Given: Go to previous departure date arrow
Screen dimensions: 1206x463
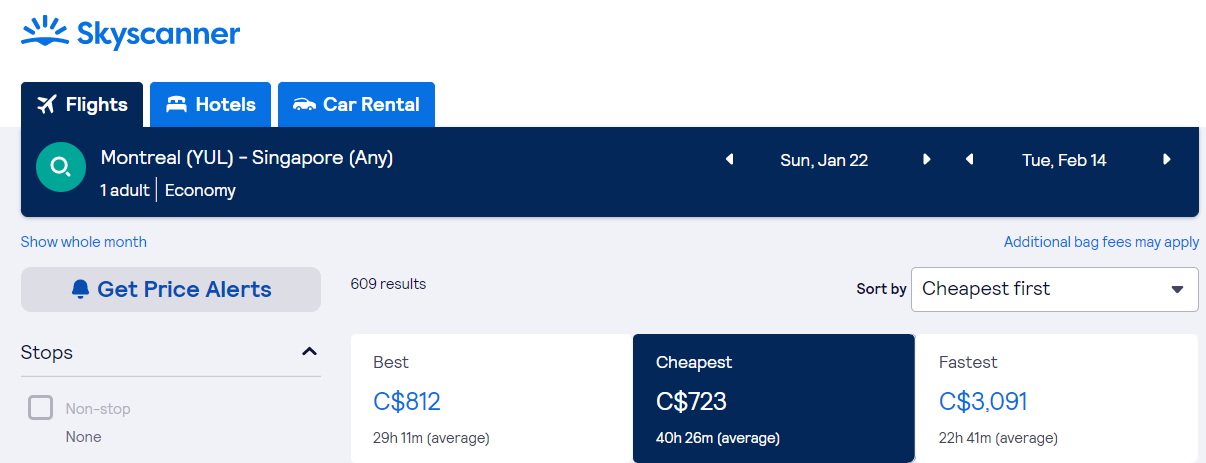Looking at the screenshot, I should click(730, 160).
